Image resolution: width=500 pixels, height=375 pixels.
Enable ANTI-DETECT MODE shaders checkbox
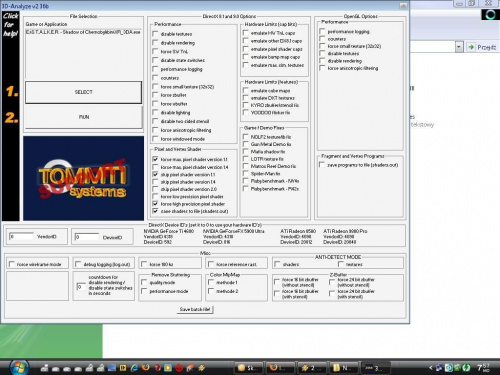coord(277,264)
